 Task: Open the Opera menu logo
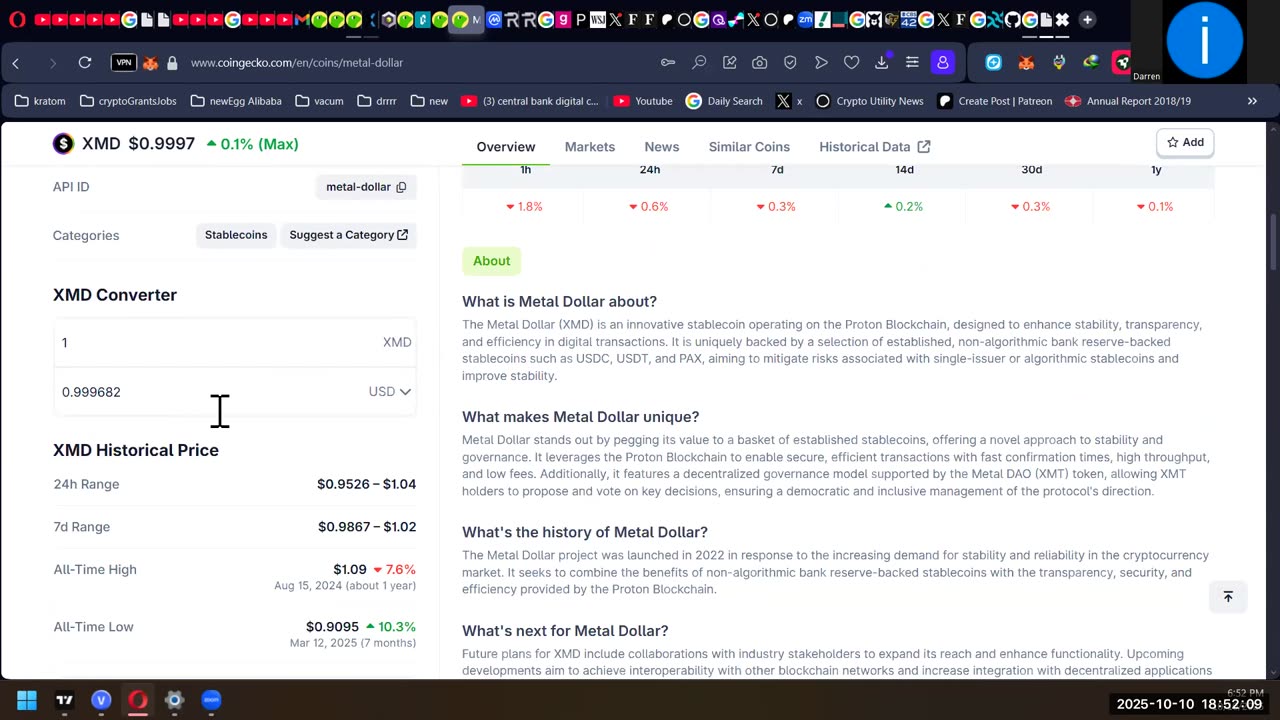tap(16, 20)
